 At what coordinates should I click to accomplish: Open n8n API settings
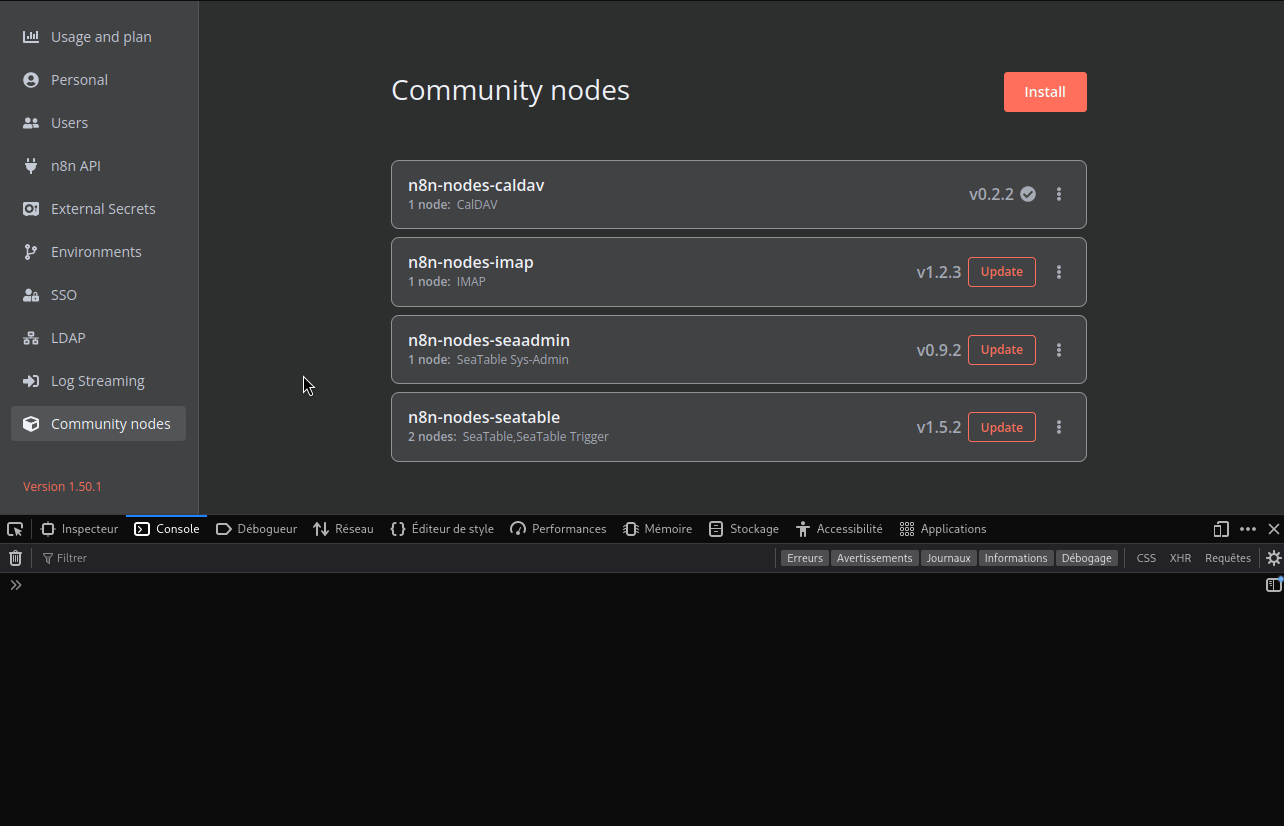[x=98, y=166]
